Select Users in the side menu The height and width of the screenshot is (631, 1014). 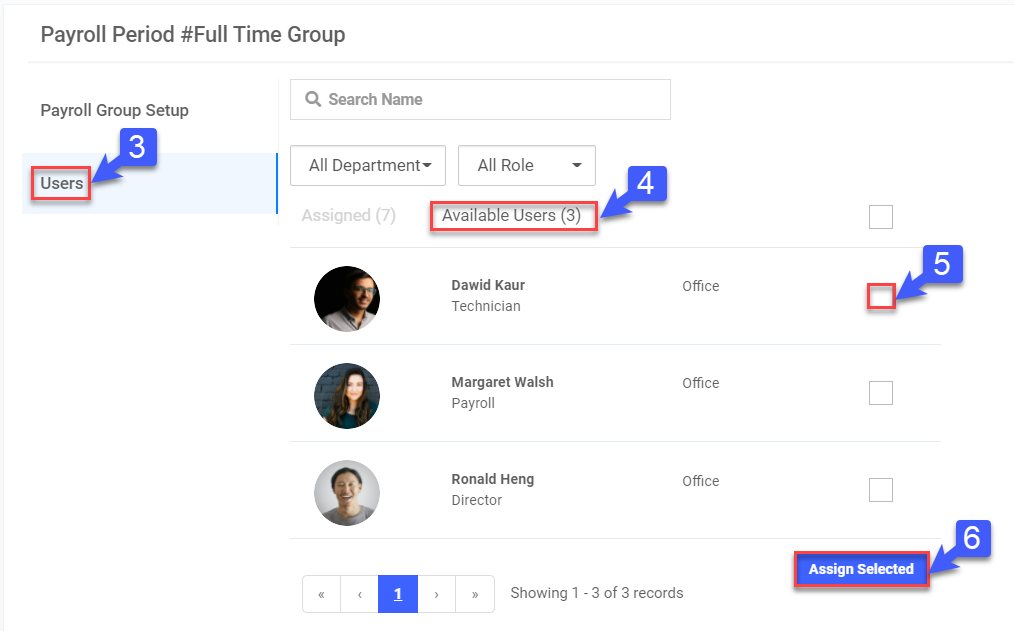click(62, 184)
